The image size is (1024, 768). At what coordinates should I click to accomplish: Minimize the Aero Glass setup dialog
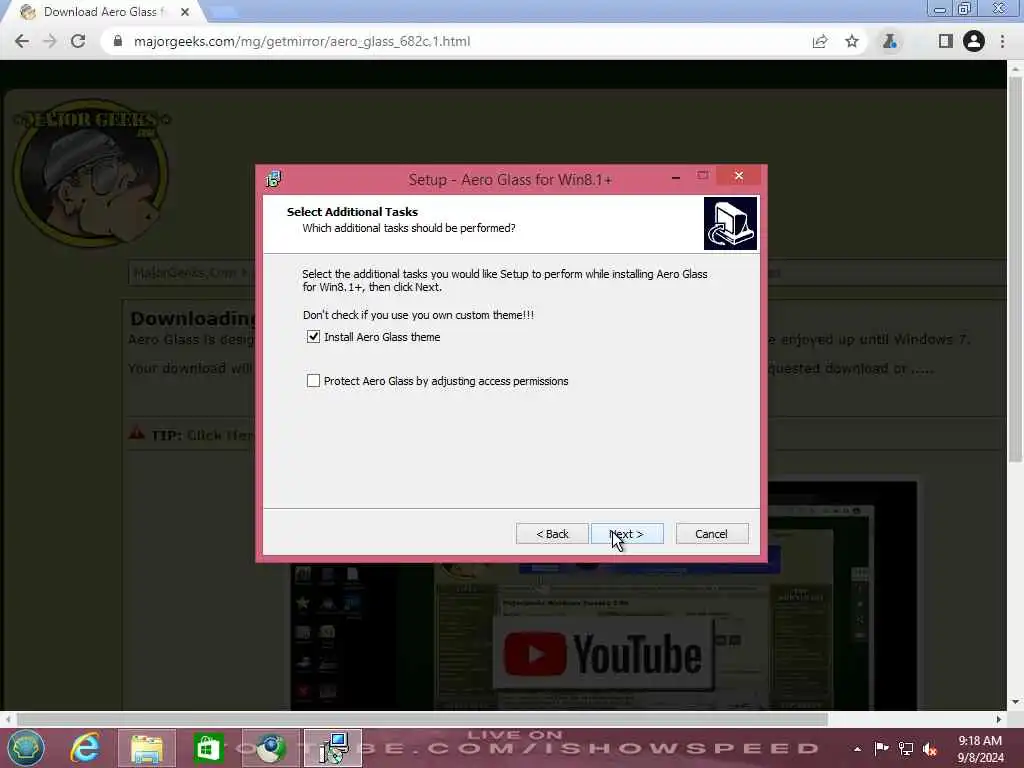point(676,176)
